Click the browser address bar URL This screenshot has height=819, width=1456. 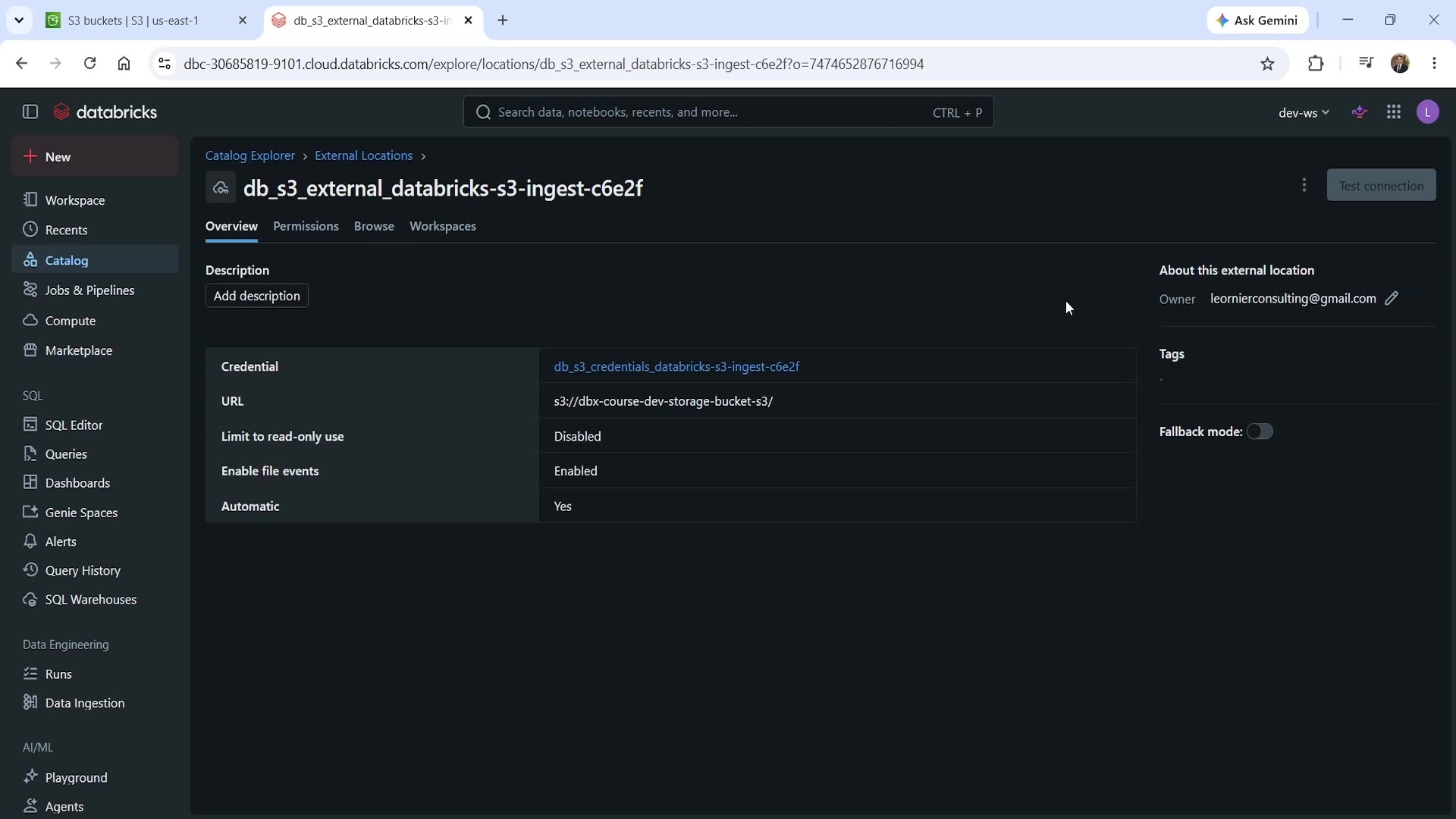click(x=554, y=64)
